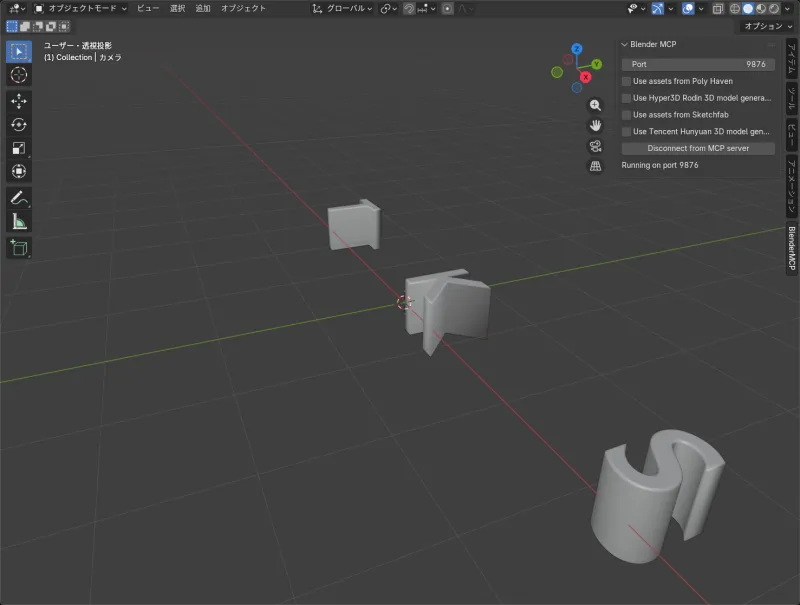Switch to material preview shading
Image resolution: width=800 pixels, height=605 pixels.
pos(761,9)
